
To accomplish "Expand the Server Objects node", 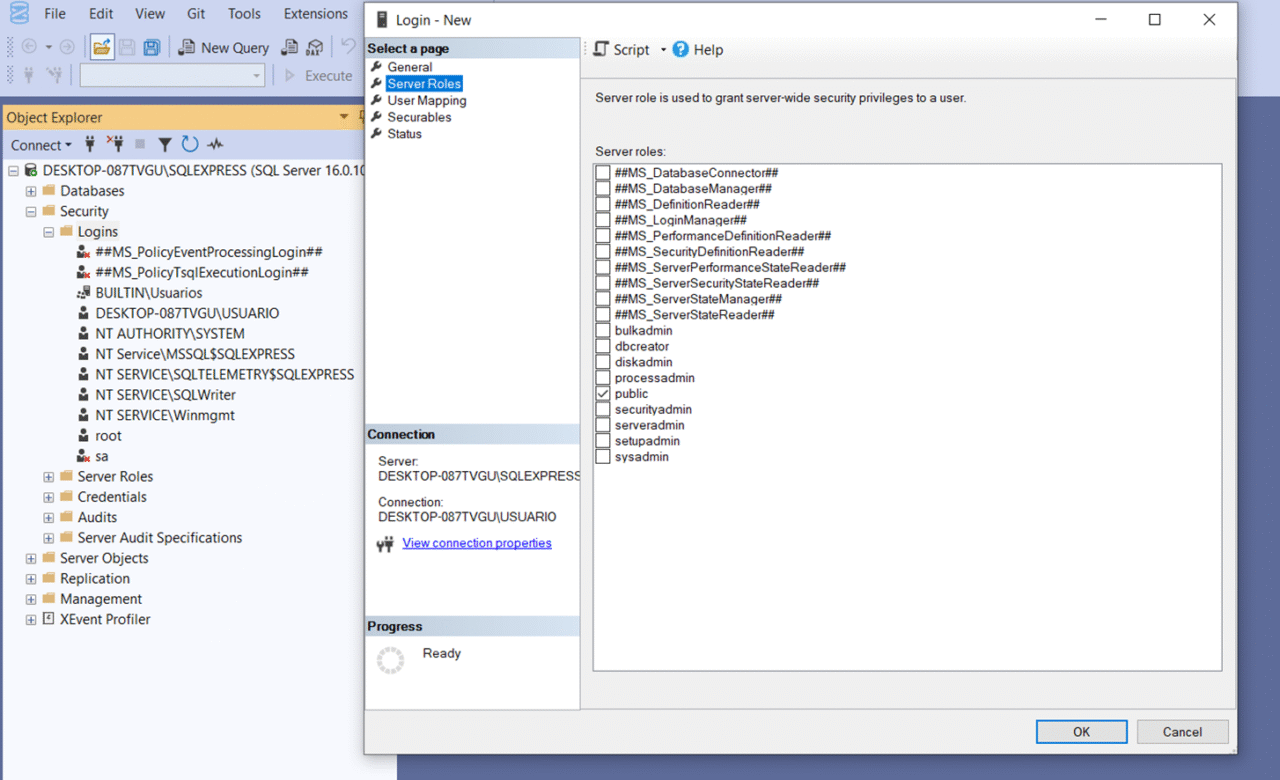I will click(x=31, y=558).
